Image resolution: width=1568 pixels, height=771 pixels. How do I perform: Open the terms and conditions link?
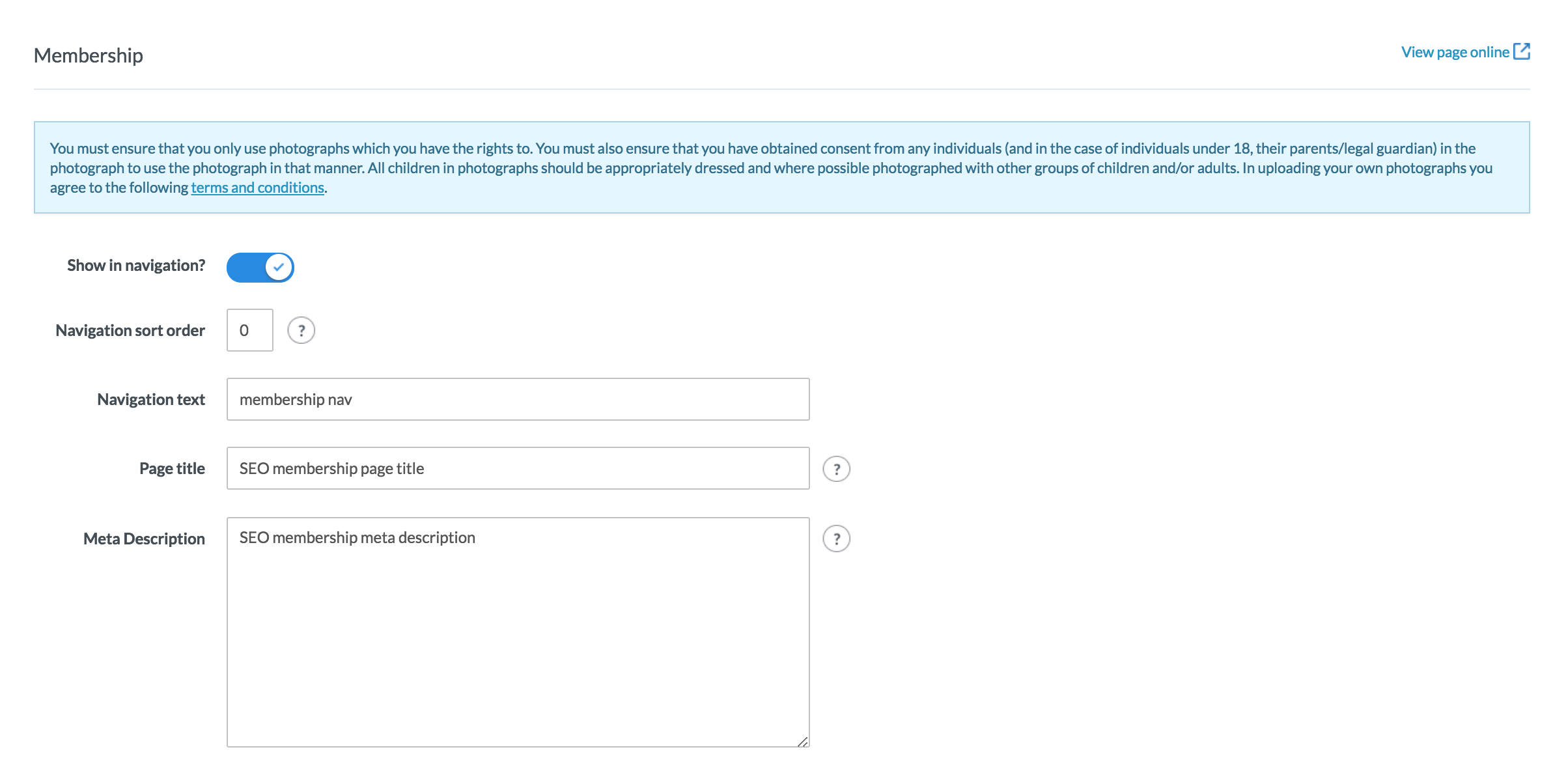[x=257, y=188]
